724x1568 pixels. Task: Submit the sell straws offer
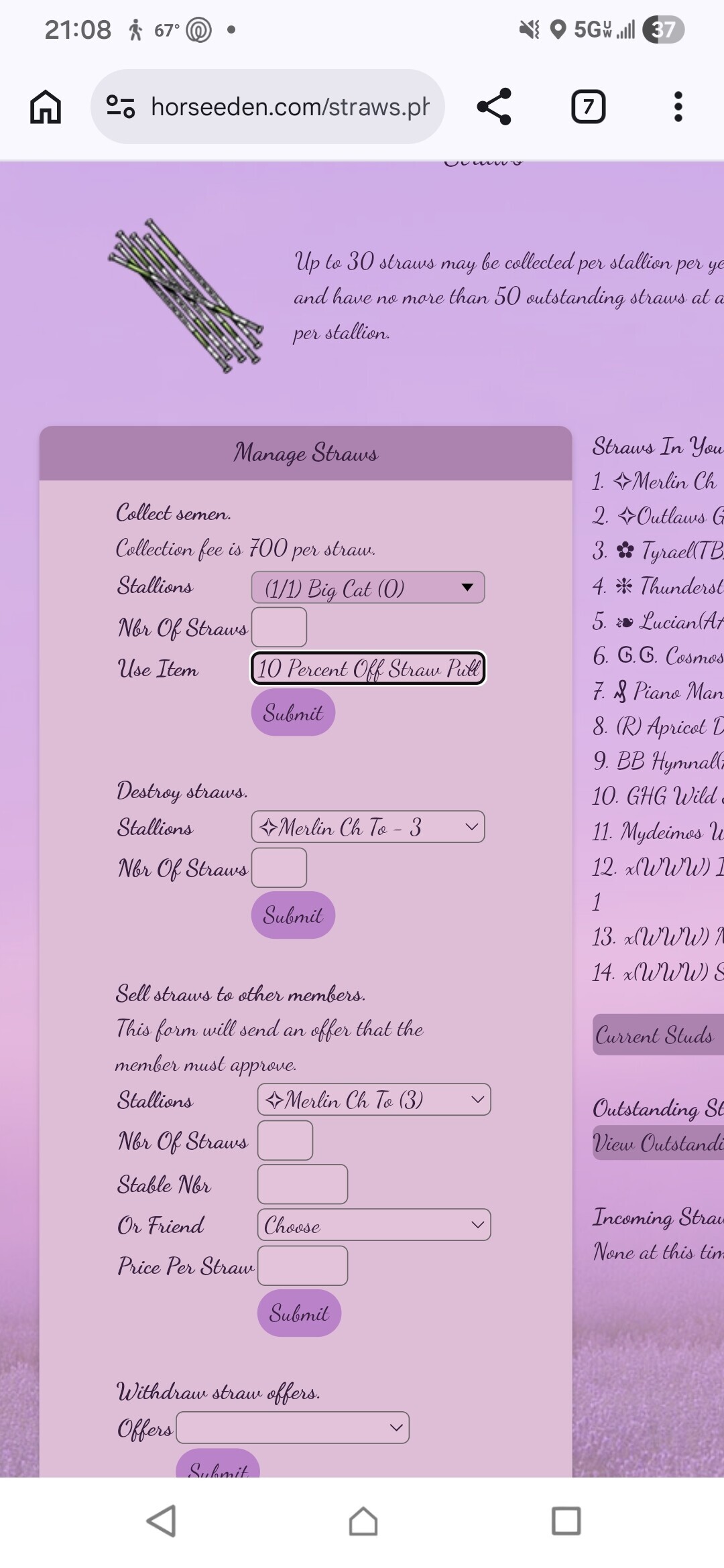tap(299, 1313)
